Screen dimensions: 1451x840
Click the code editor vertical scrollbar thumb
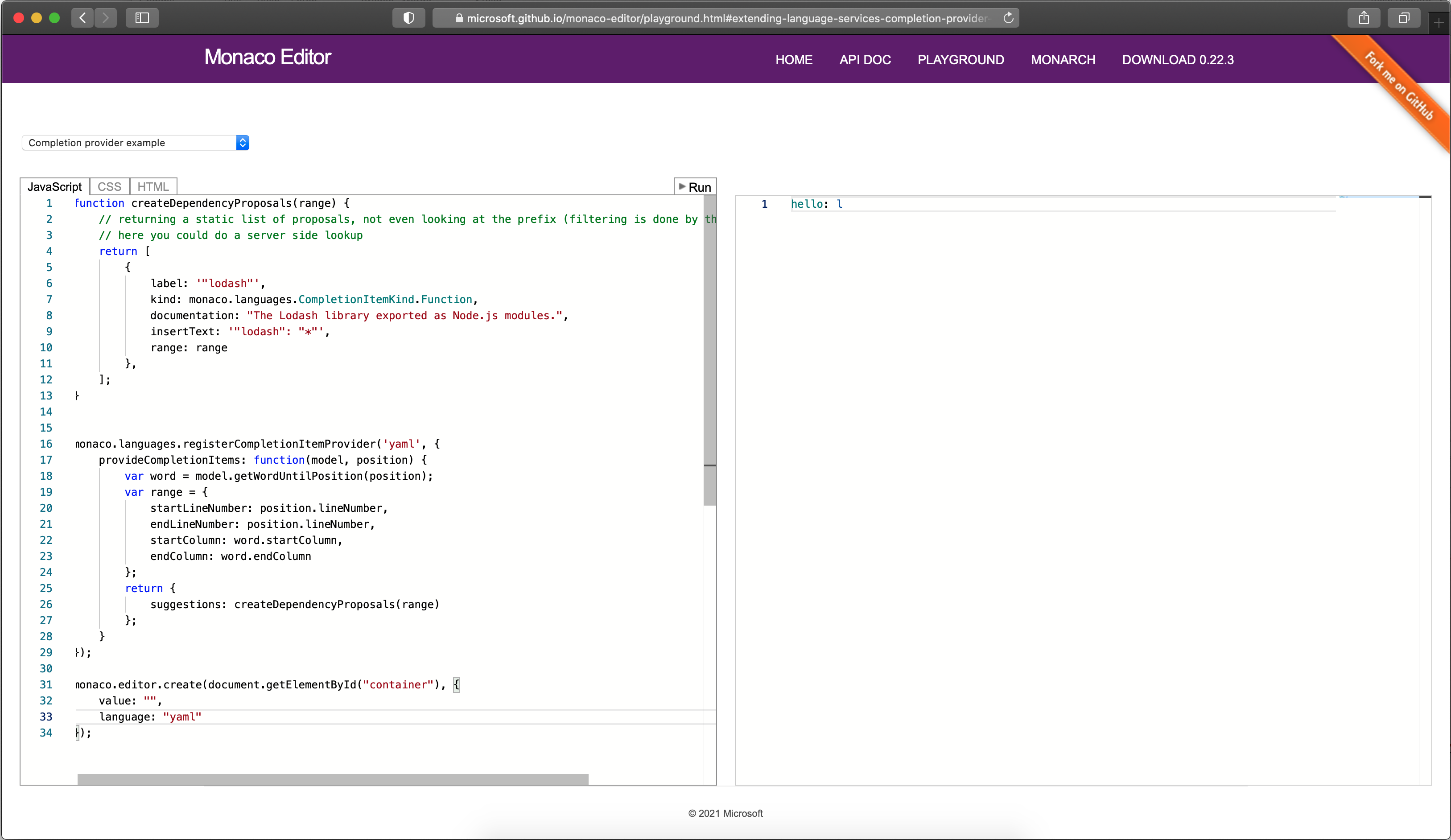click(x=710, y=351)
